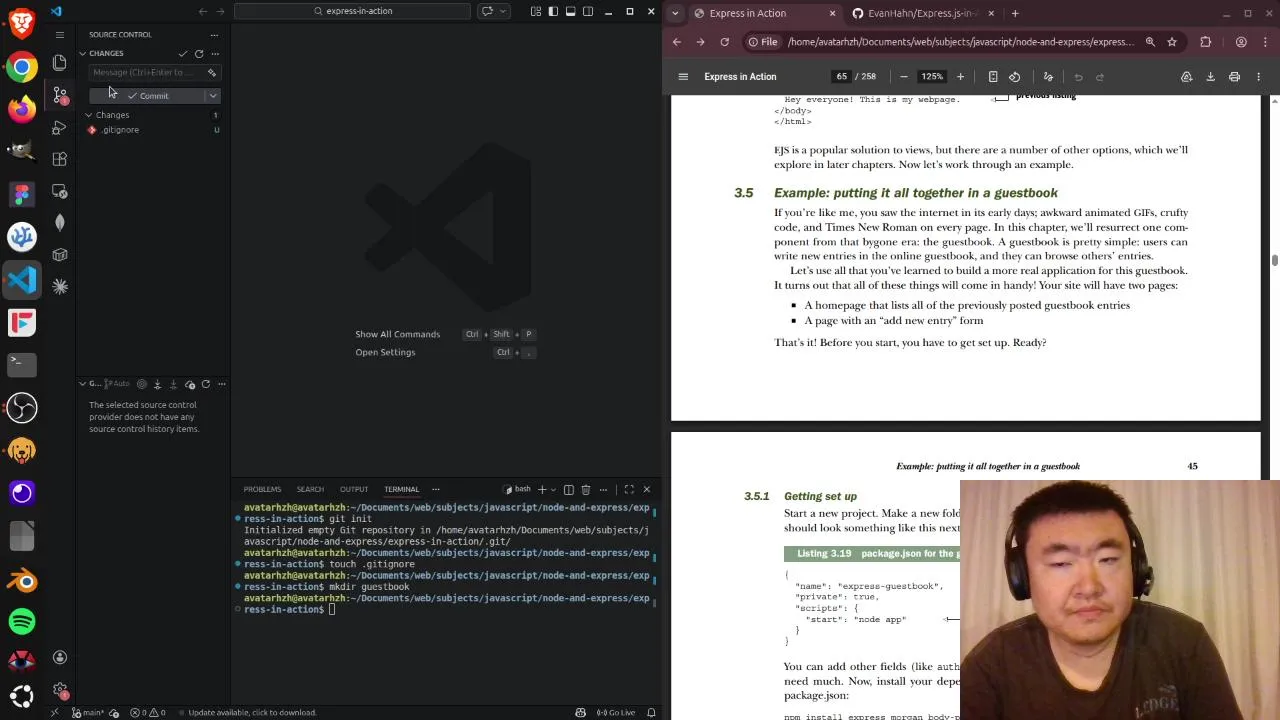Click the Publish branch cloud icon in Graph
The width and height of the screenshot is (1280, 720).
[189, 384]
